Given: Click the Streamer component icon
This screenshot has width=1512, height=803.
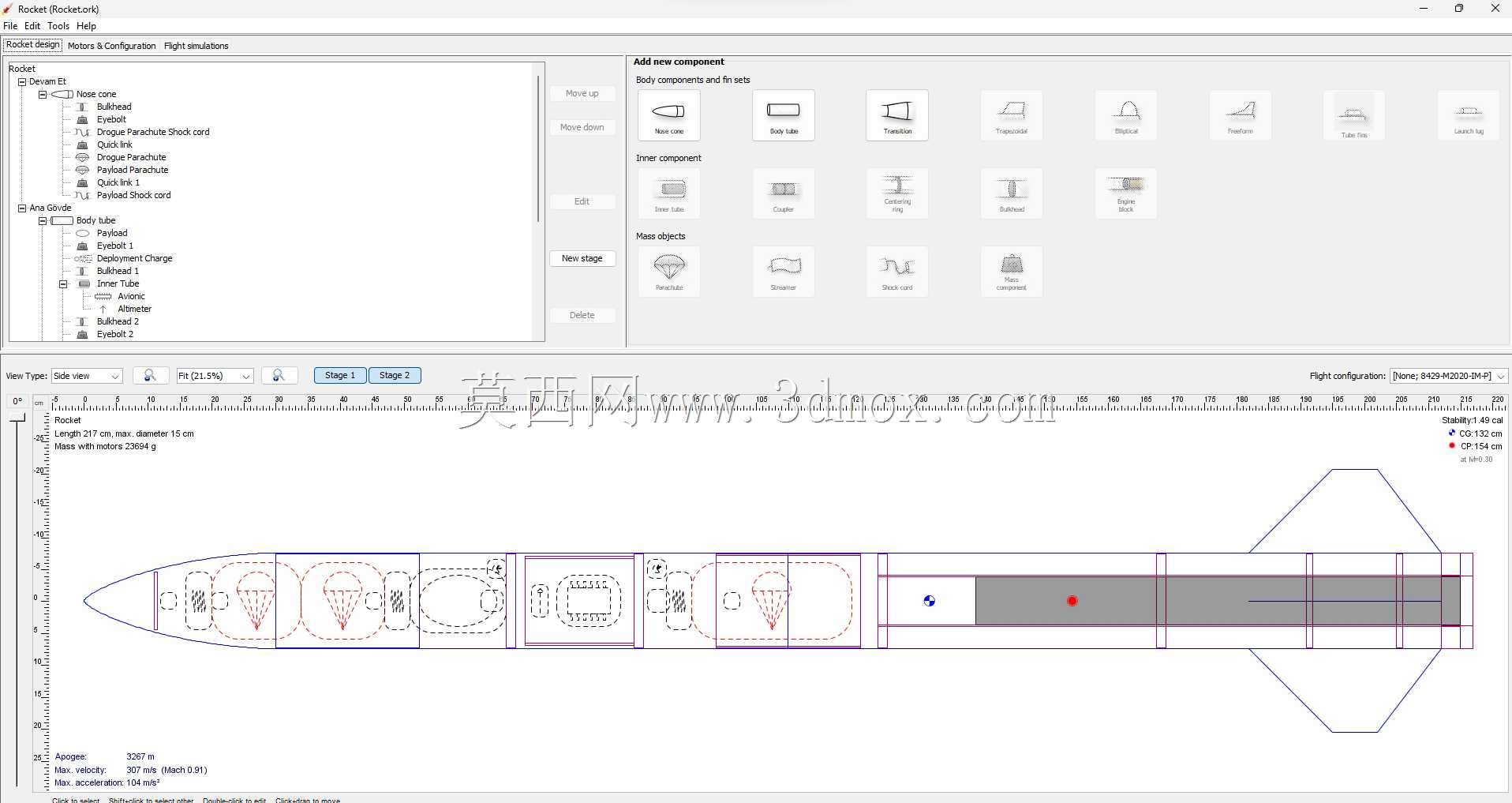Looking at the screenshot, I should tap(784, 272).
